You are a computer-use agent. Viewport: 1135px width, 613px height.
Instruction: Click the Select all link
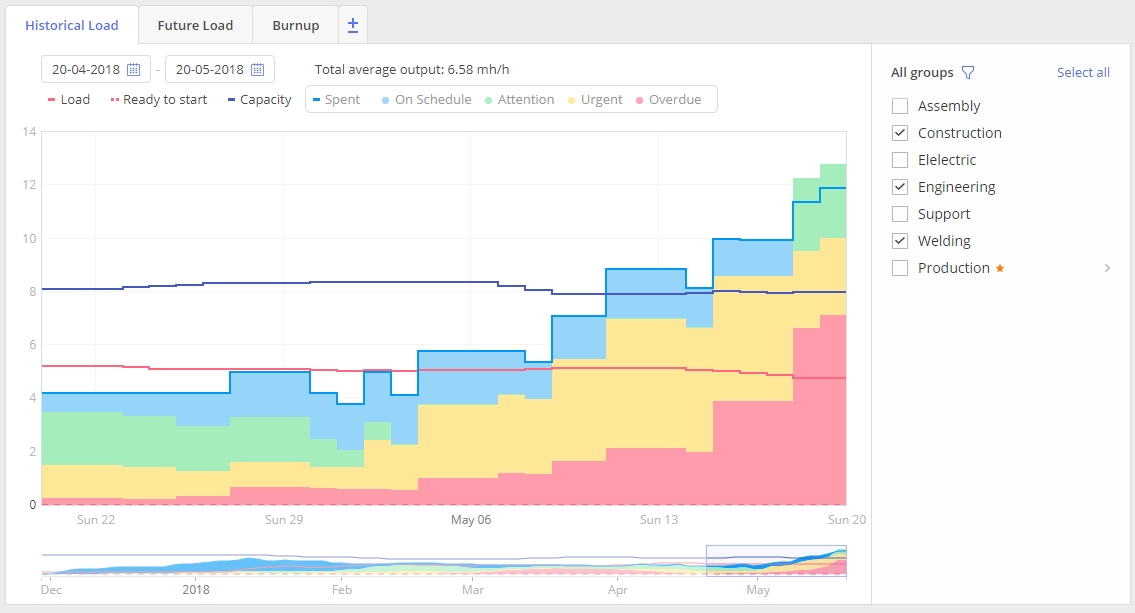coord(1083,73)
